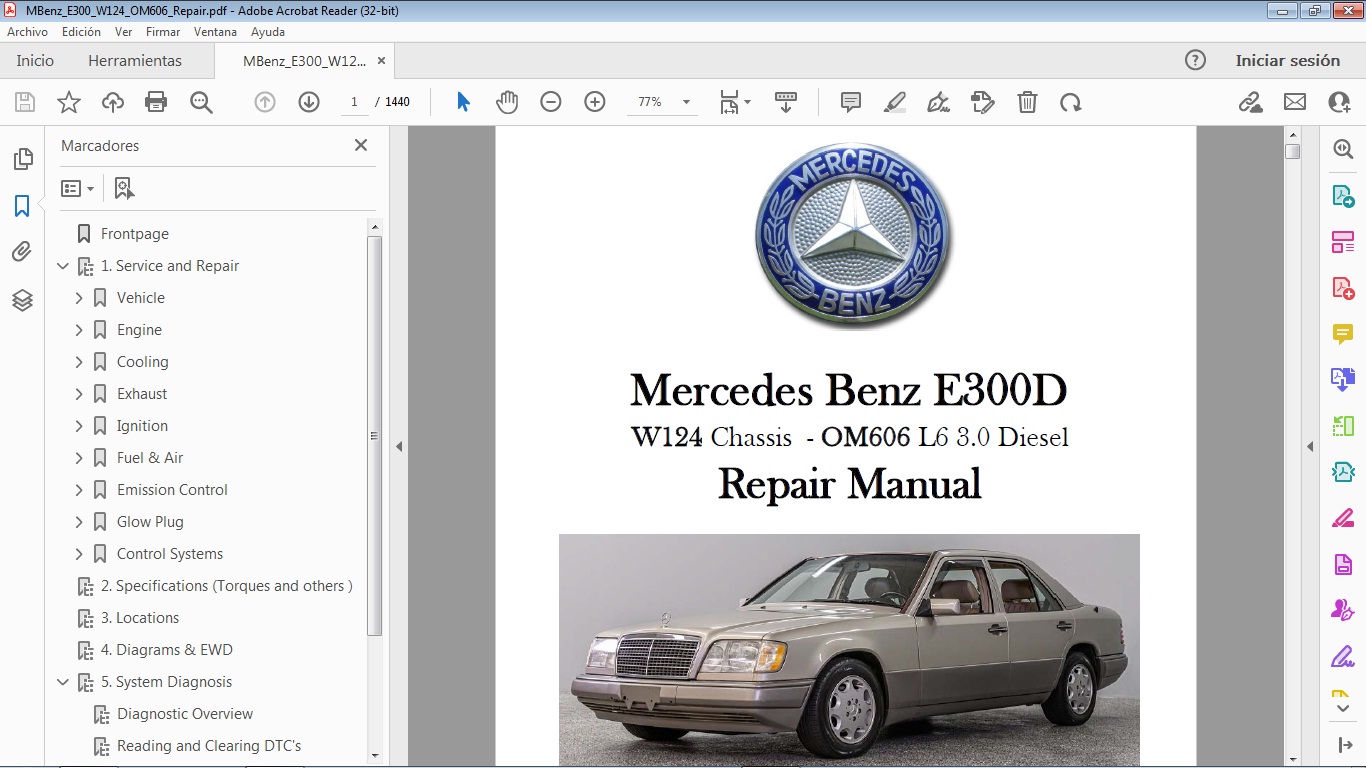Zoom in with plus button
This screenshot has width=1366, height=768.
595,102
